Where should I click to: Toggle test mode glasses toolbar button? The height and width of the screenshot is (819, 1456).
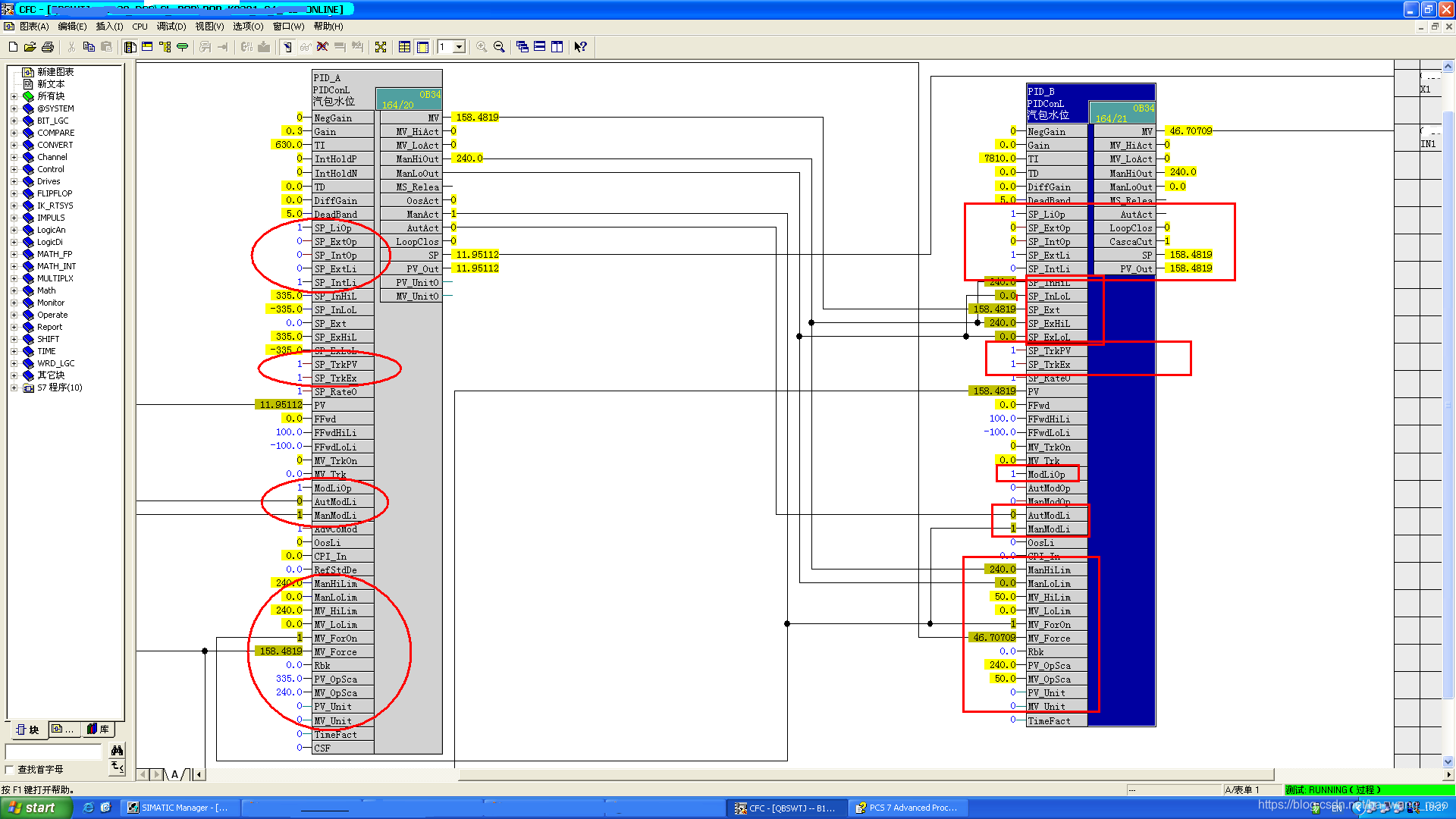click(305, 47)
